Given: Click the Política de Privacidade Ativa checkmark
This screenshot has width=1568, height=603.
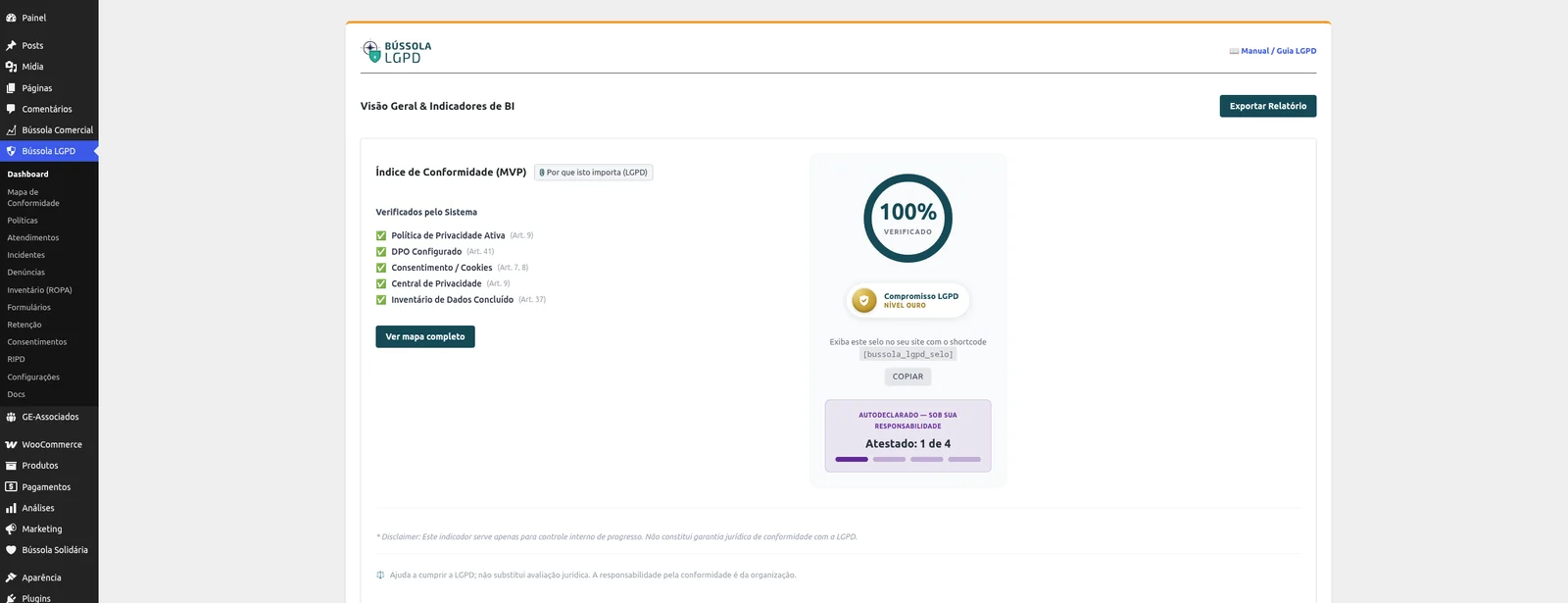Looking at the screenshot, I should (x=381, y=235).
